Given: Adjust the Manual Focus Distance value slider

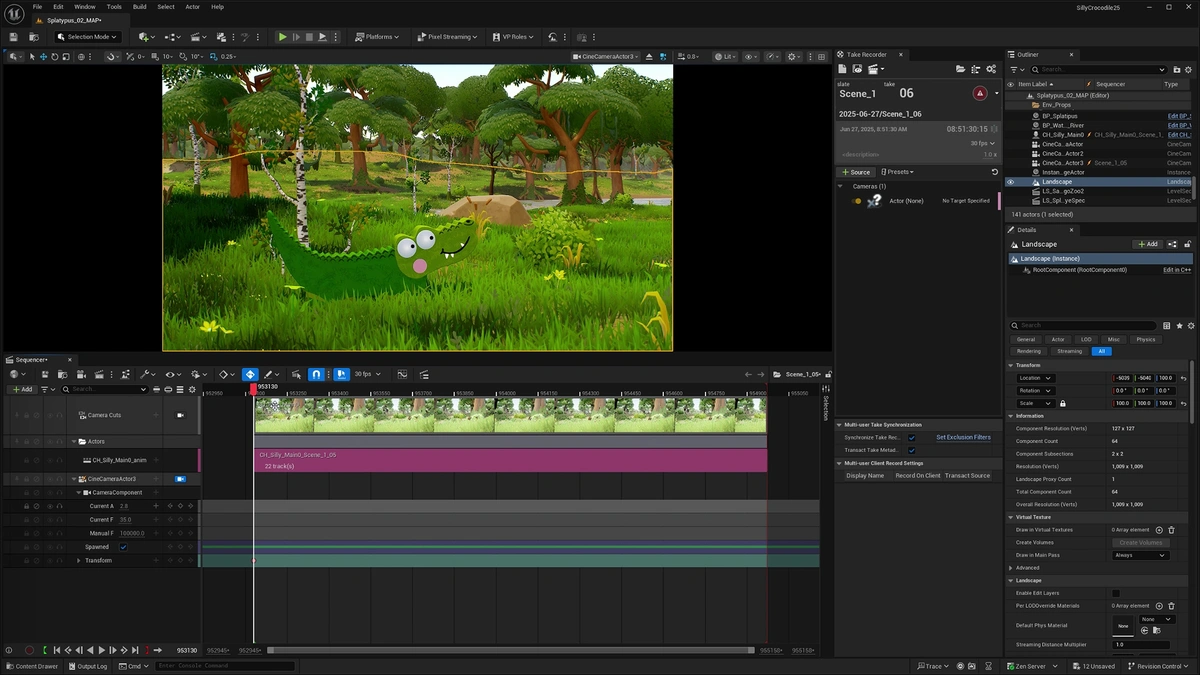Looking at the screenshot, I should (132, 533).
